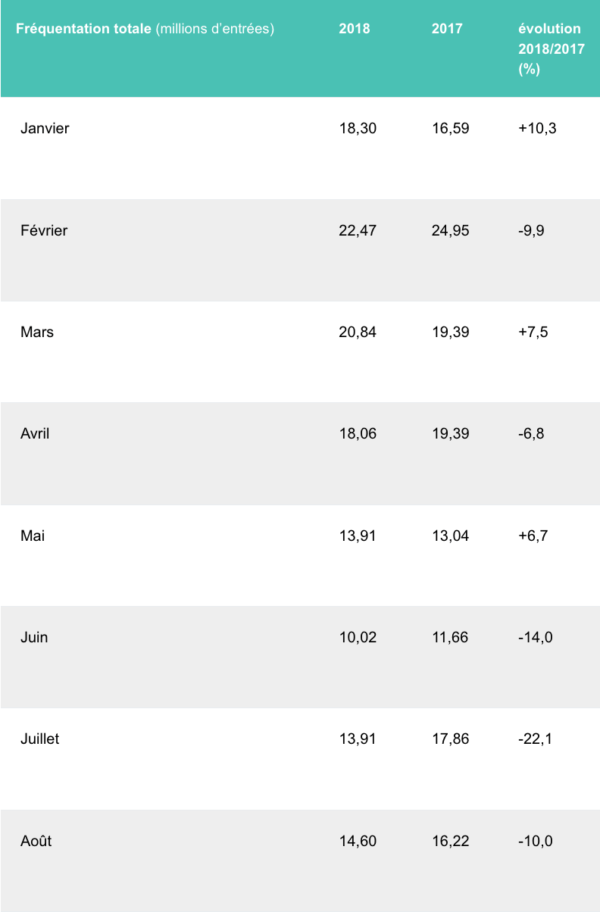Click the 17,86 value in Juillet row
The image size is (600, 912).
pos(450,739)
